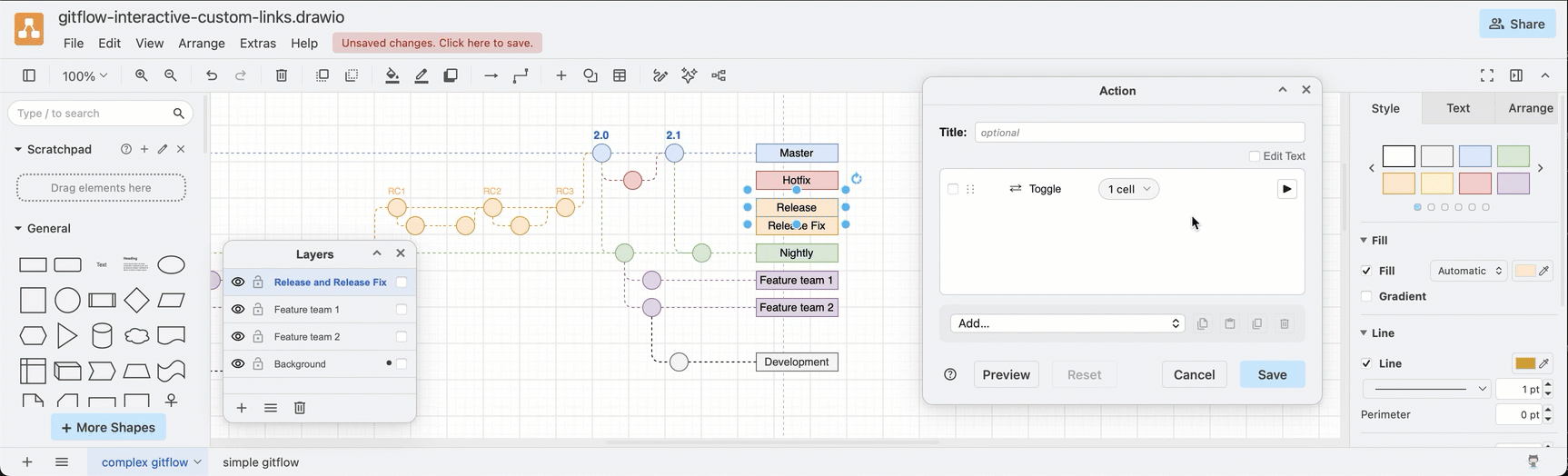Viewport: 1568px width, 476px height.
Task: Open the Add... action dropdown
Action: point(1067,323)
